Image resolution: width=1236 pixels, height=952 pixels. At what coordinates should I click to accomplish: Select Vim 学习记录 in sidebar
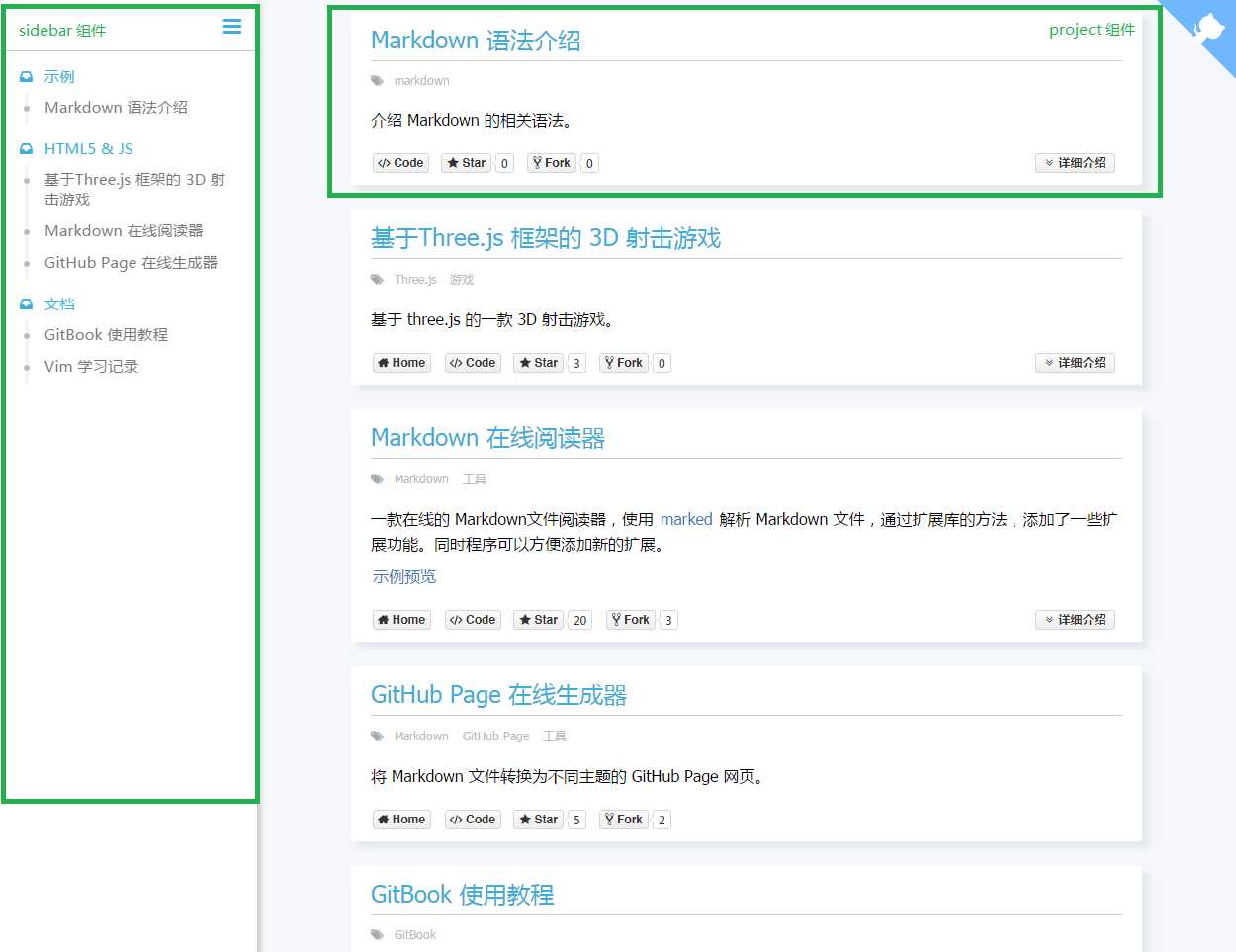[x=91, y=367]
